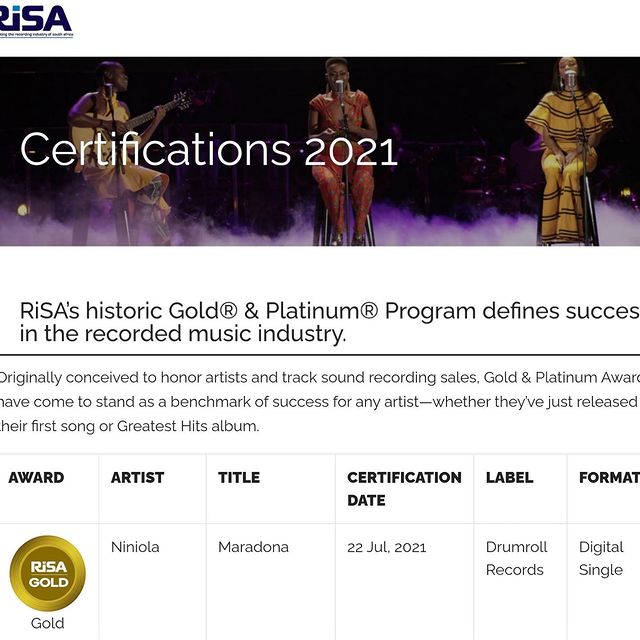Image resolution: width=640 pixels, height=640 pixels.
Task: Click the Gold caption under the badge
Action: coord(48,623)
